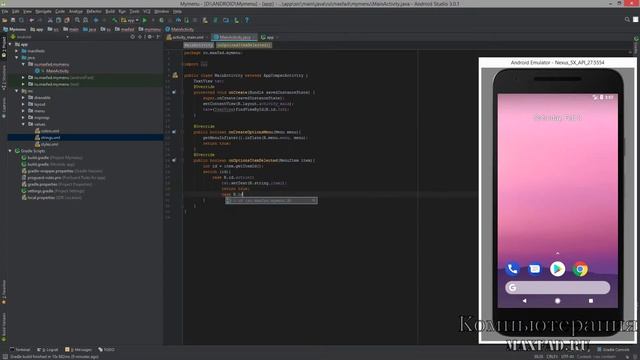The height and width of the screenshot is (360, 640).
Task: Click the Paste toolbar icon
Action: (67, 20)
